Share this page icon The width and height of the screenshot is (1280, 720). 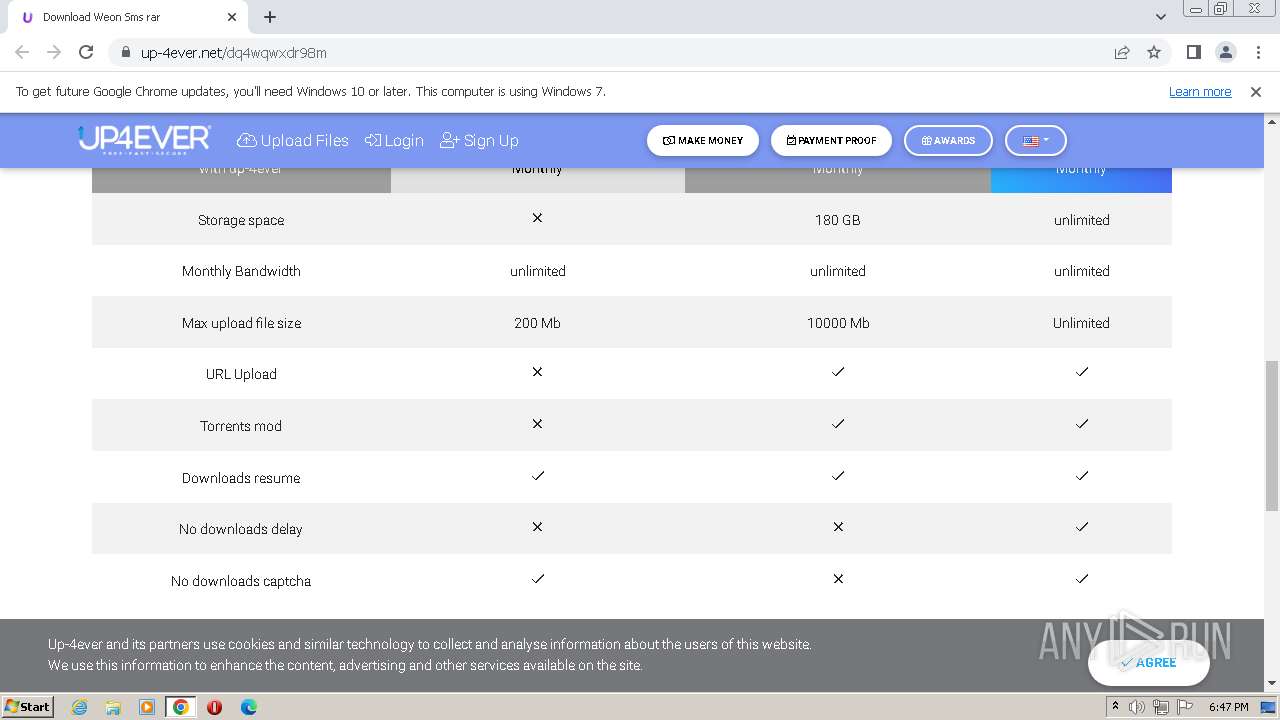coord(1122,53)
